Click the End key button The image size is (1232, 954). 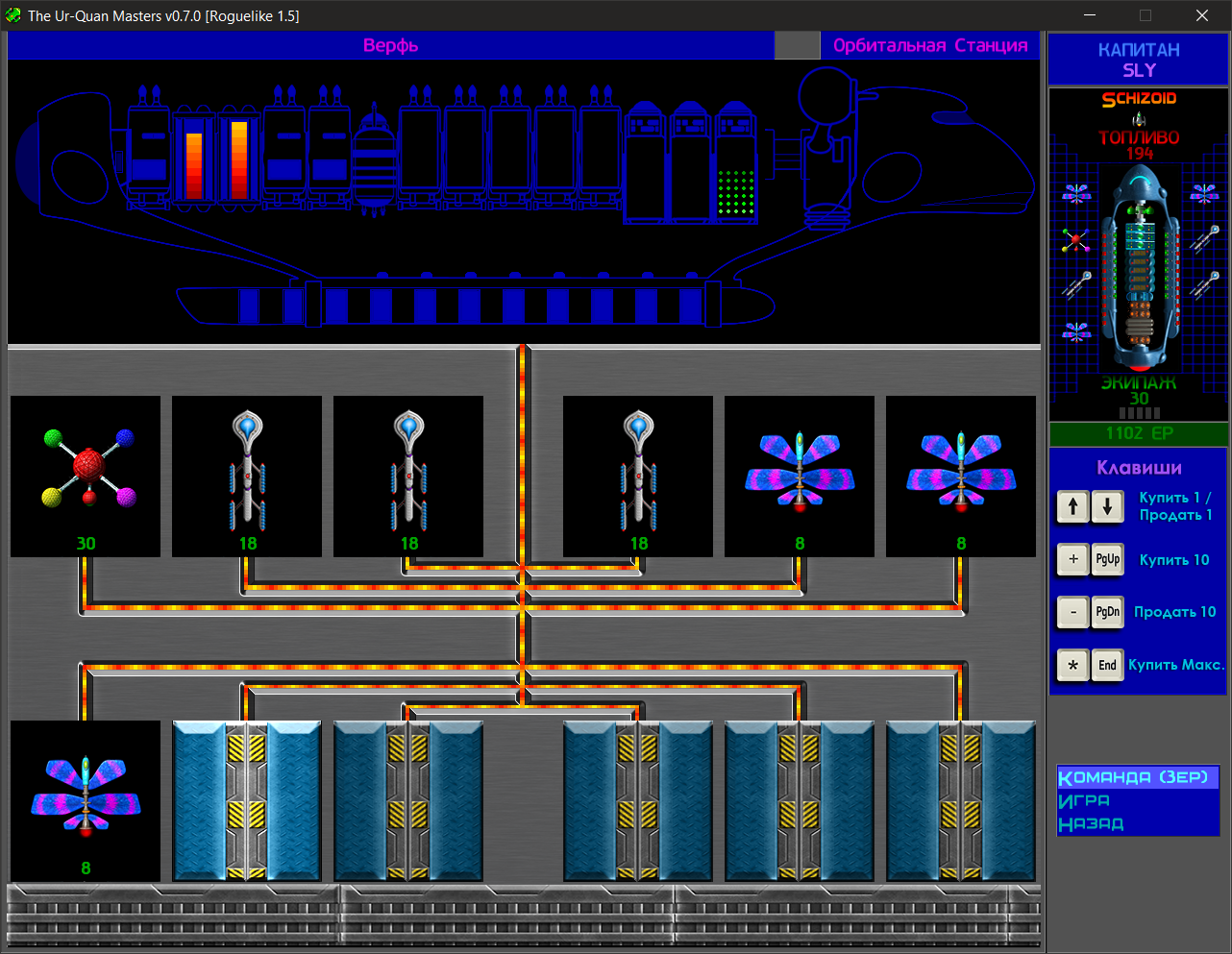coord(1107,665)
